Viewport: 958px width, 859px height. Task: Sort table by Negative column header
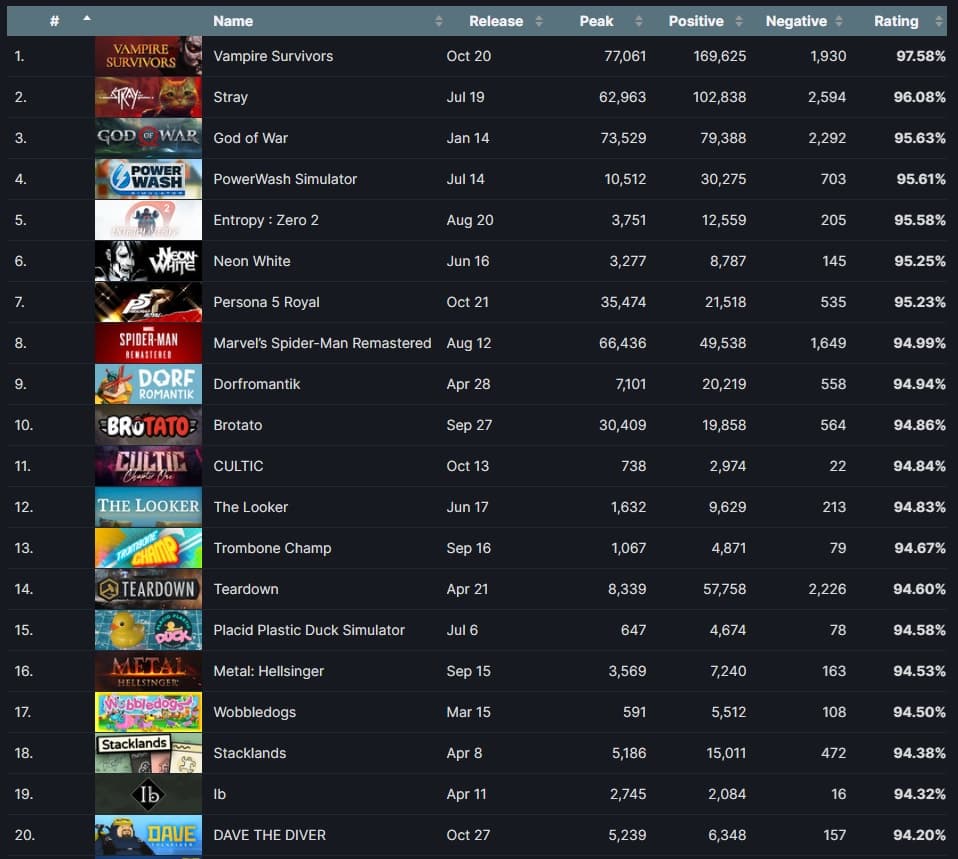coord(797,21)
